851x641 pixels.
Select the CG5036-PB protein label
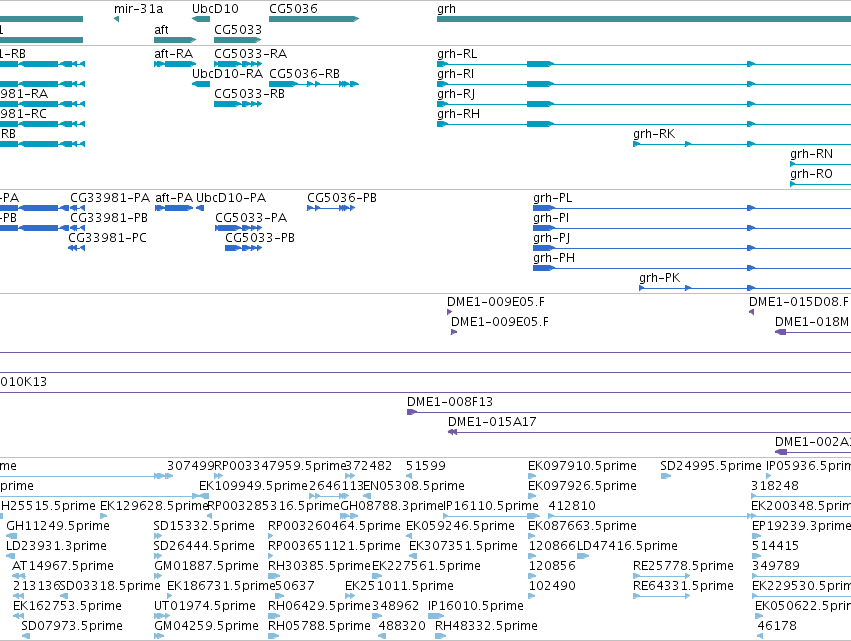click(x=342, y=198)
